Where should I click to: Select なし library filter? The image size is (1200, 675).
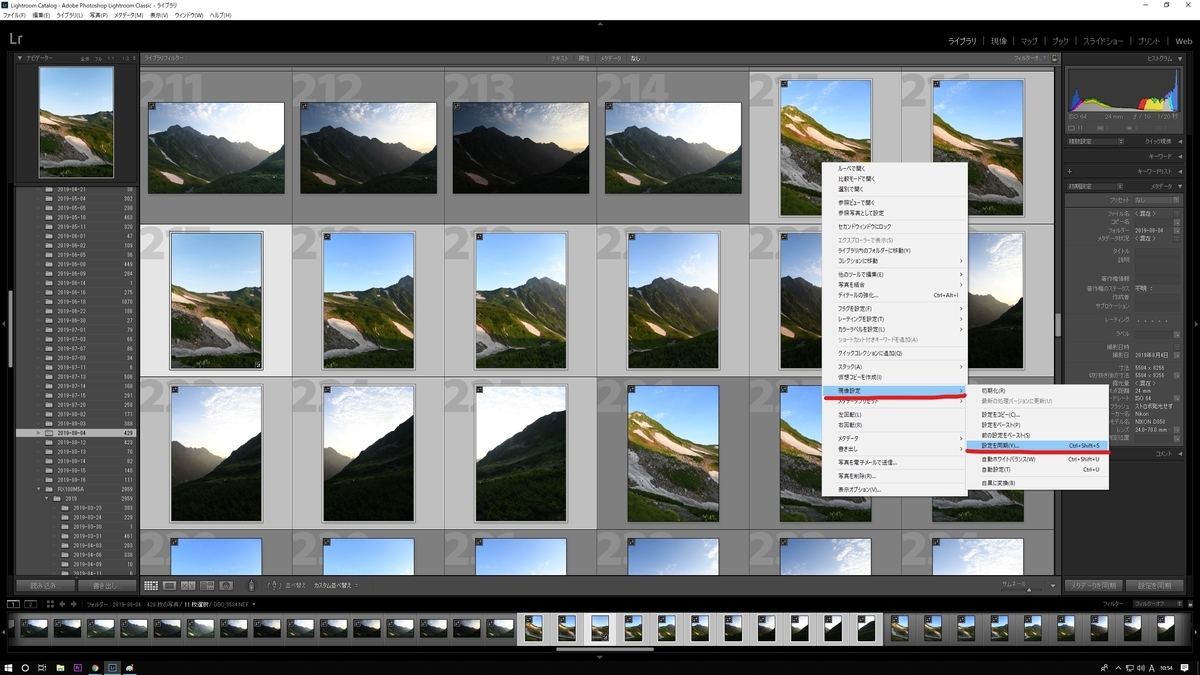pos(635,59)
